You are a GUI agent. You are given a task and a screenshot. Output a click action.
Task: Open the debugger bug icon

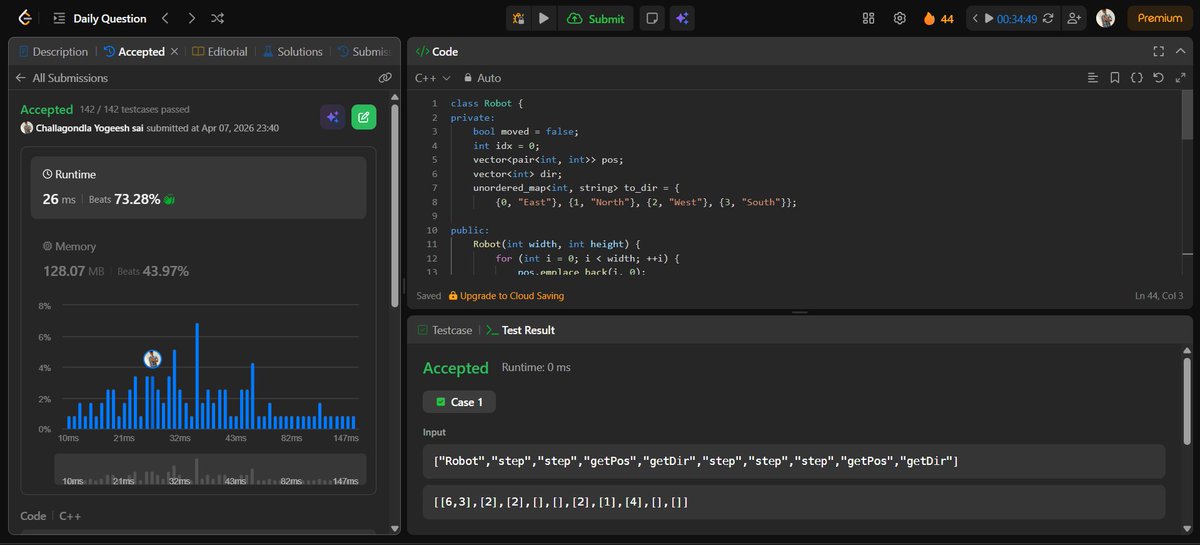tap(518, 18)
